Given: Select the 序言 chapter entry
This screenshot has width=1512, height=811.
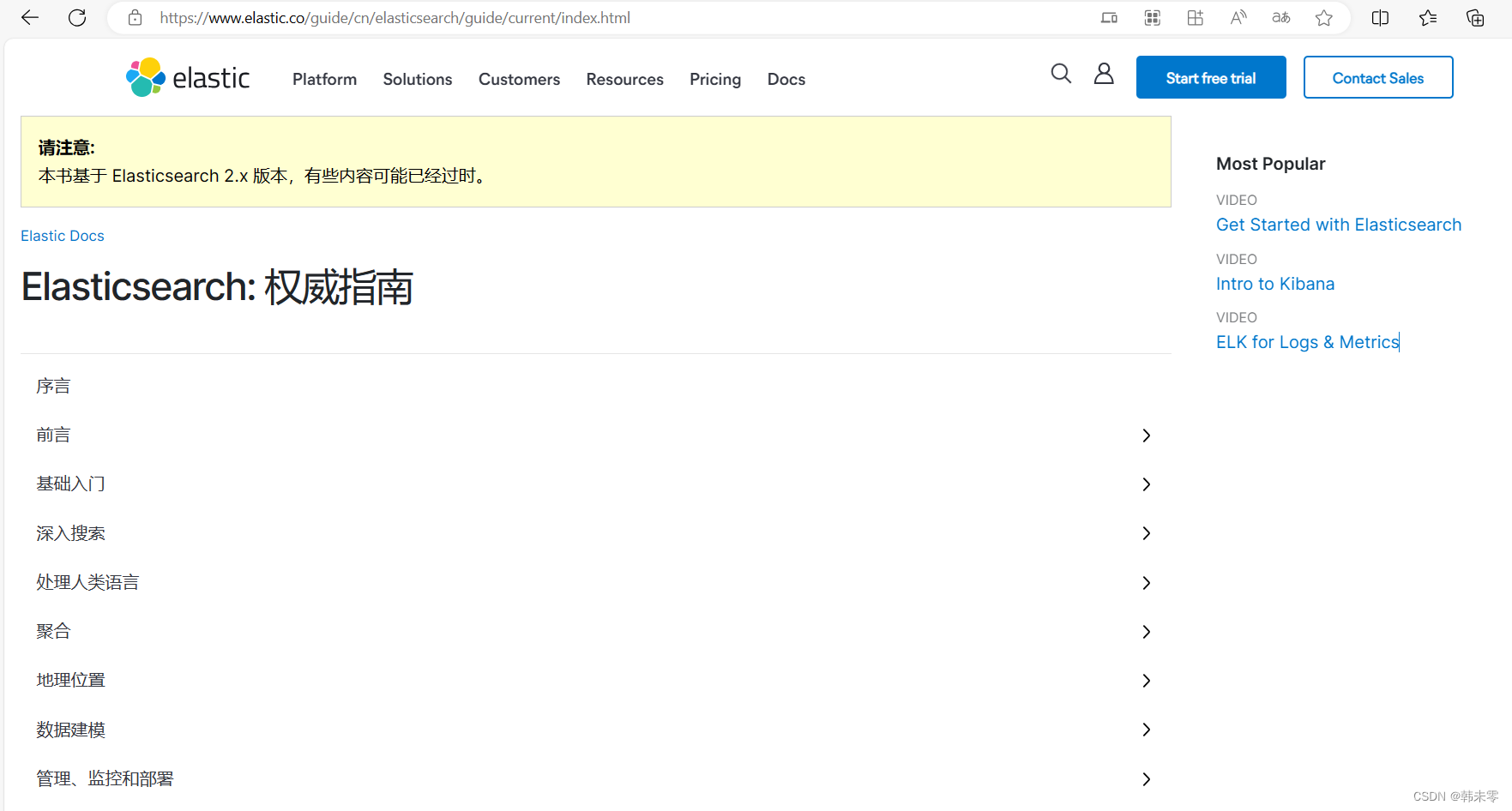Looking at the screenshot, I should click(53, 385).
